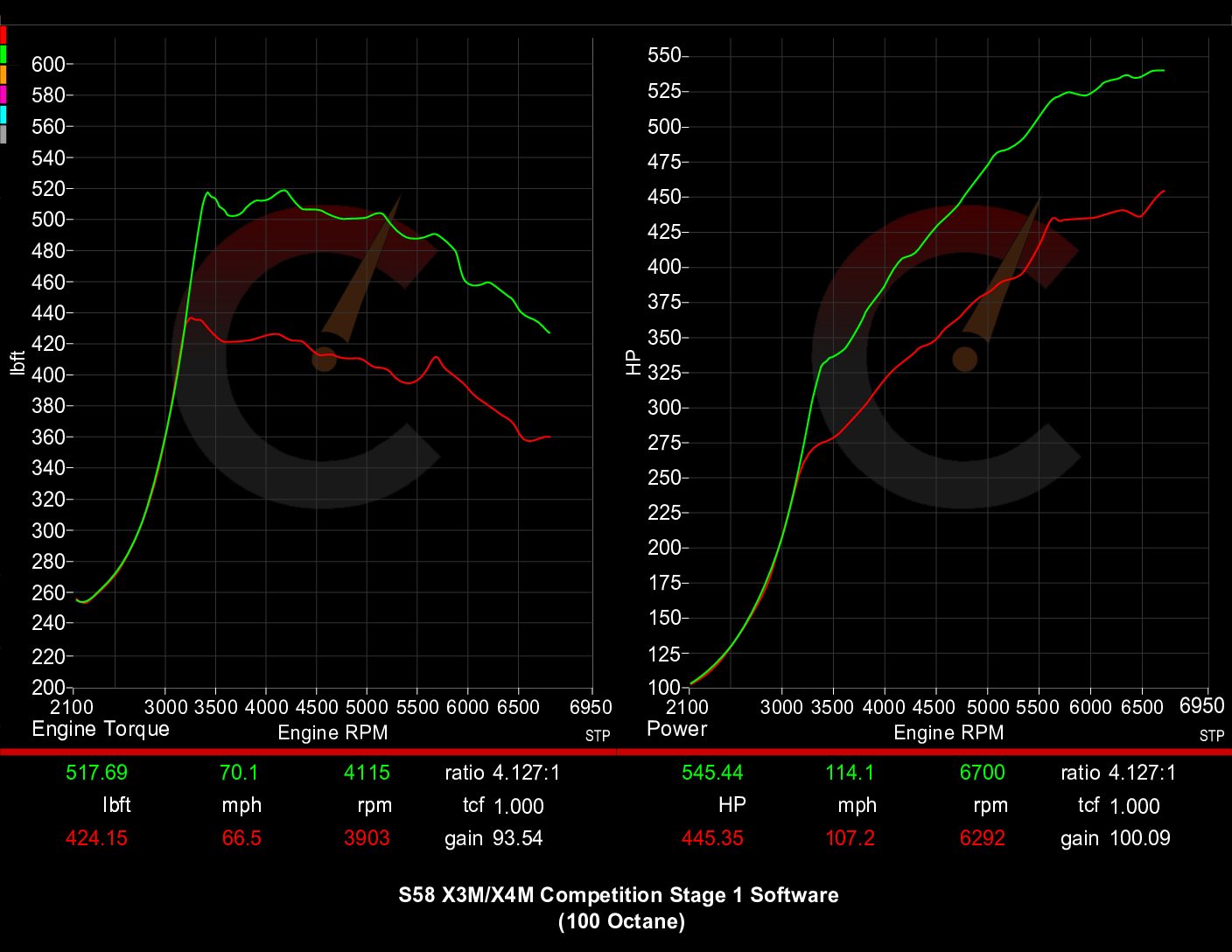This screenshot has width=1232, height=952.
Task: Click the S58 X3M/X4M Competition Stage 1 title
Action: tap(619, 895)
